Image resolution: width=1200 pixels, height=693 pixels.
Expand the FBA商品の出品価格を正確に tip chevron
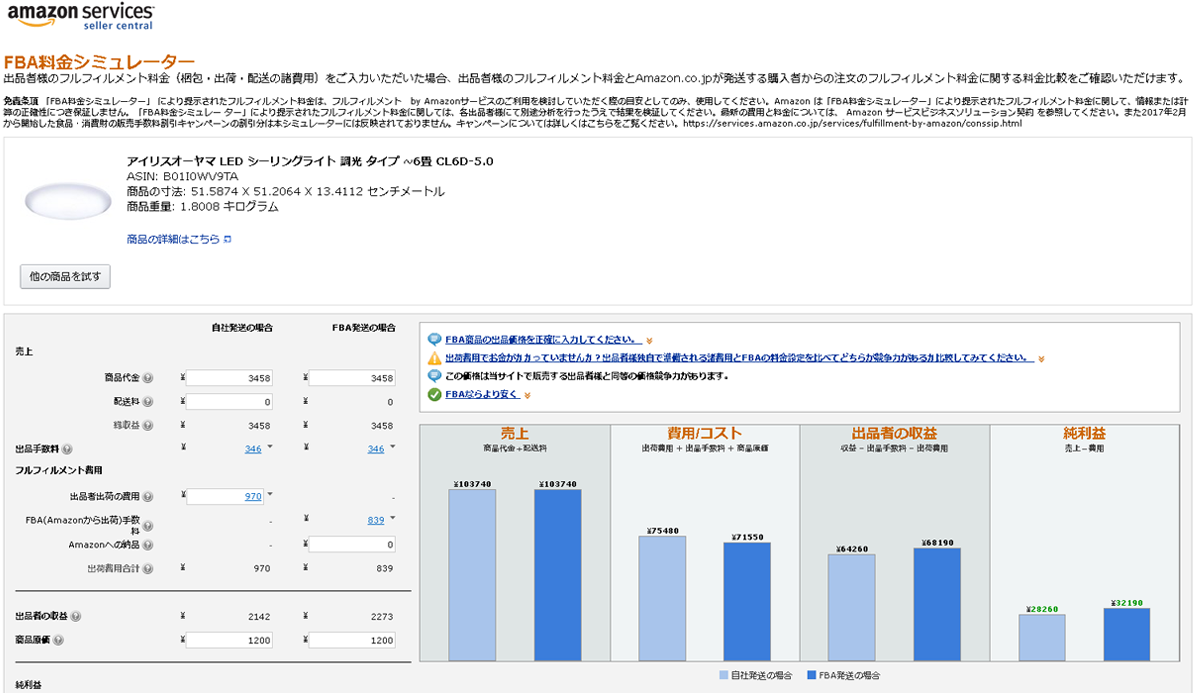click(x=649, y=341)
